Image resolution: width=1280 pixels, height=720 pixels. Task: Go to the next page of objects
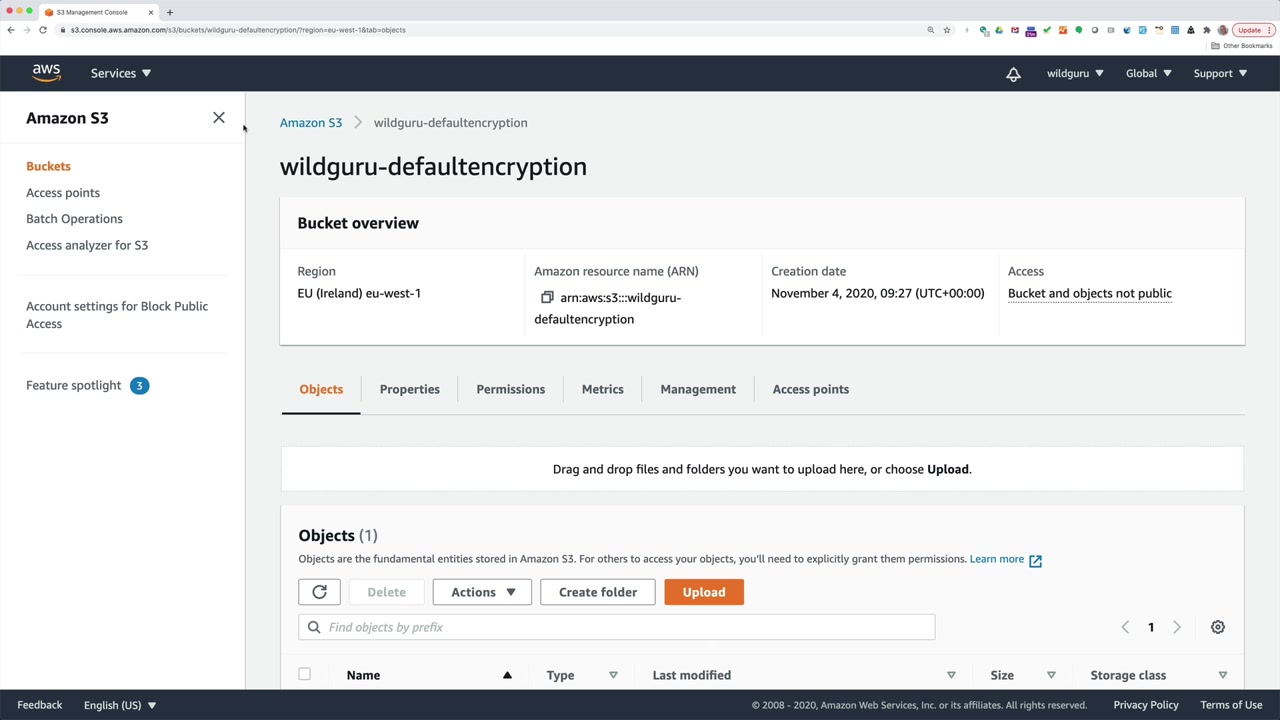coord(1177,627)
